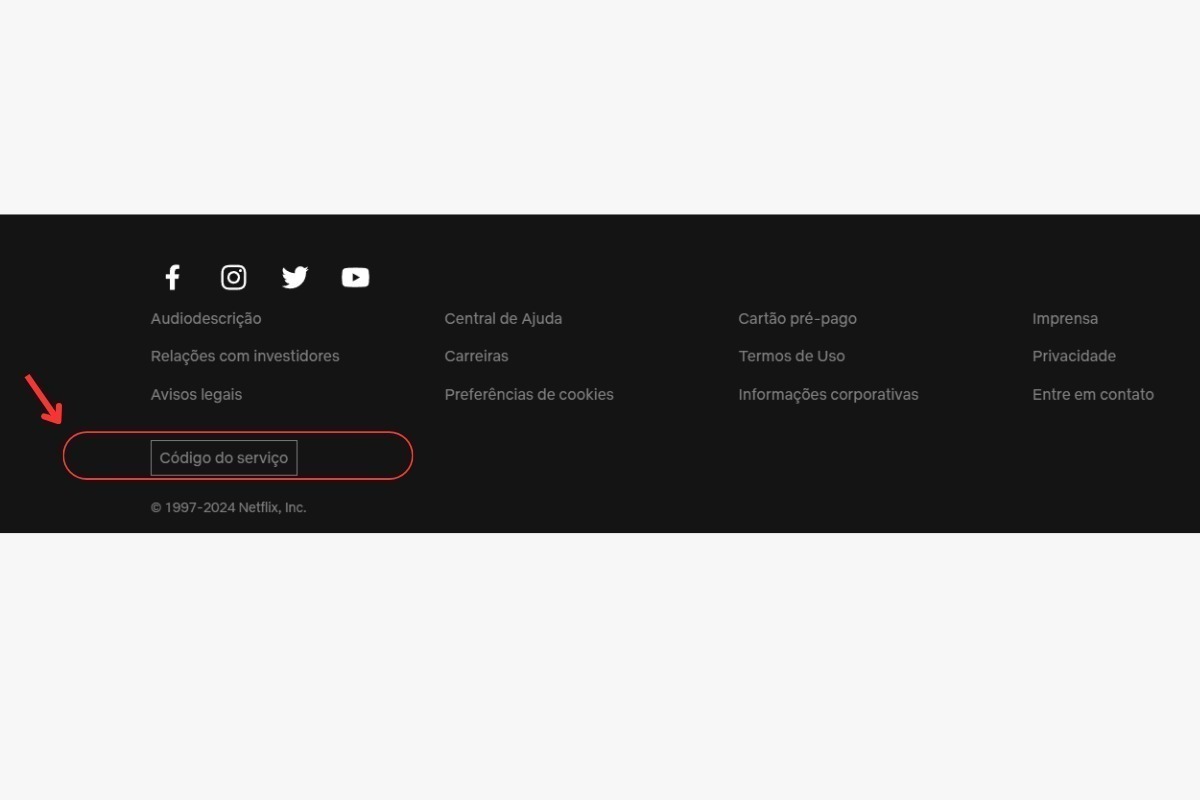Image resolution: width=1200 pixels, height=800 pixels.
Task: Click the Twitter bird icon
Action: (294, 277)
